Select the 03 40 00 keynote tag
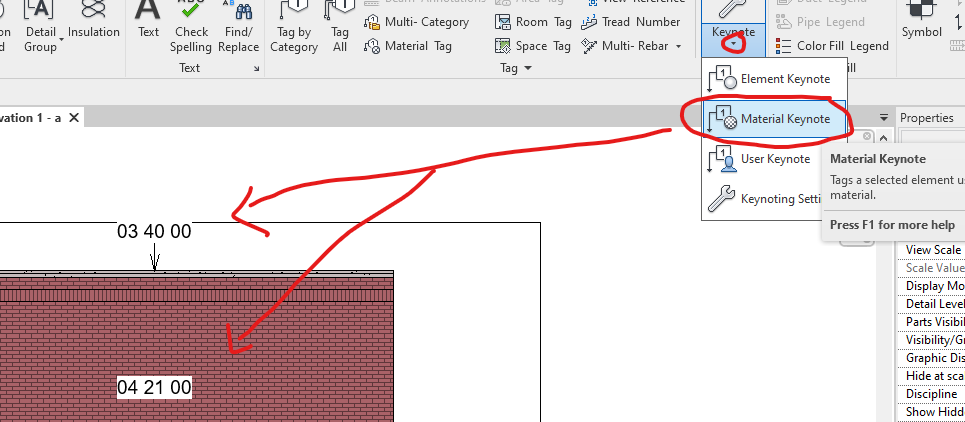Viewport: 965px width, 422px height. point(154,232)
